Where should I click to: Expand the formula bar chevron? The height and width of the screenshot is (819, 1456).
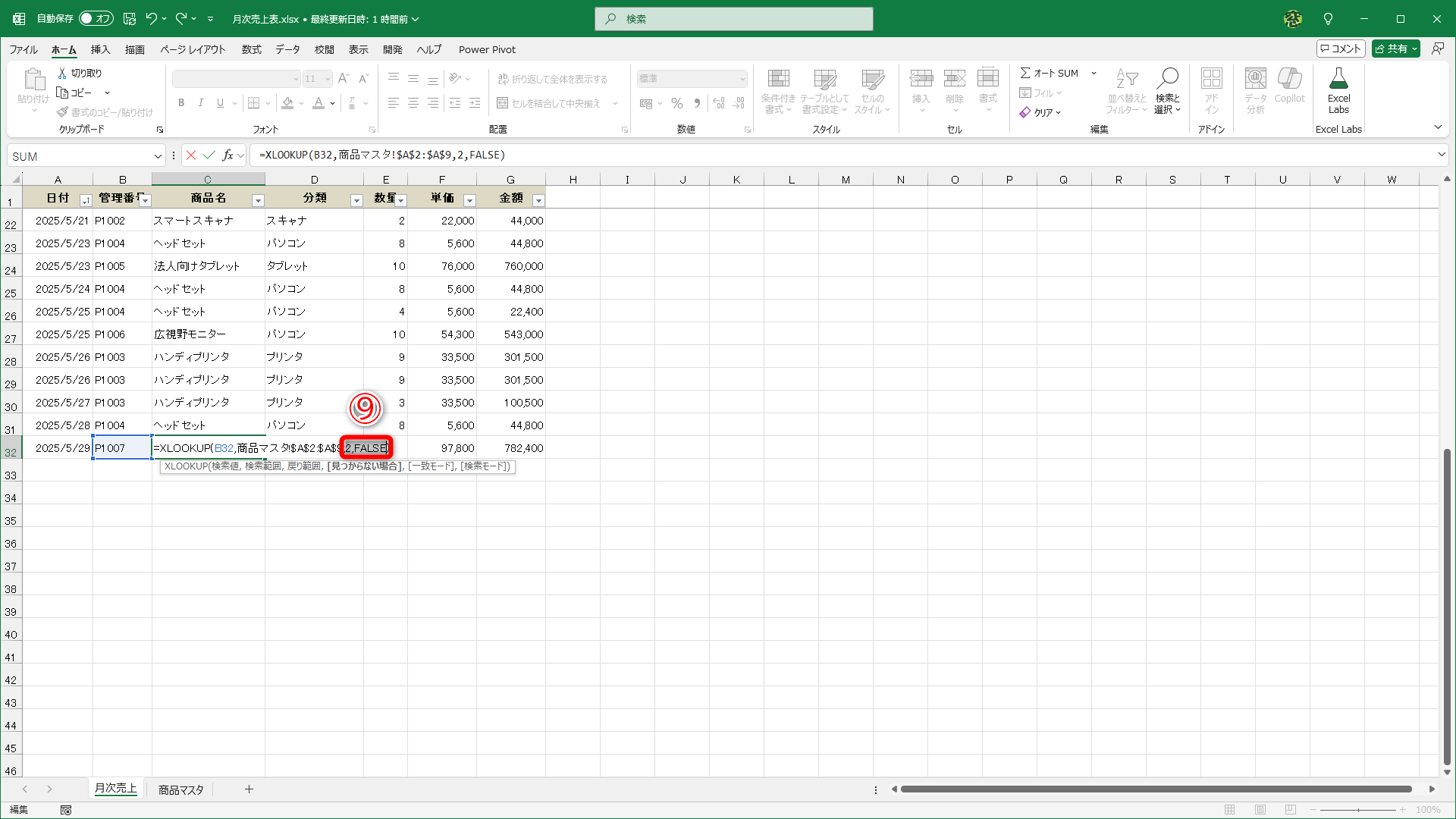(1442, 155)
